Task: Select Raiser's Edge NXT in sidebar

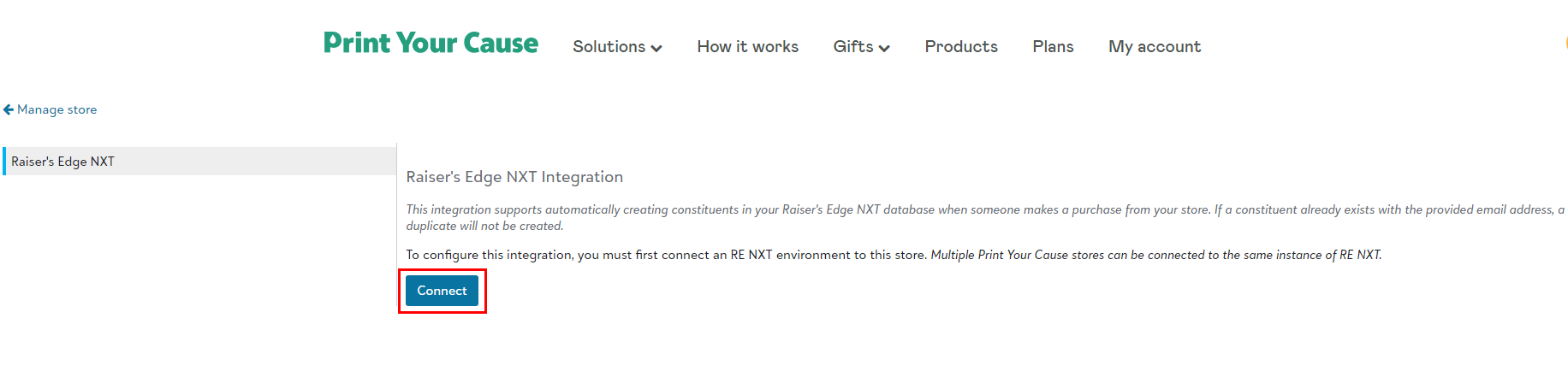Action: tap(62, 162)
